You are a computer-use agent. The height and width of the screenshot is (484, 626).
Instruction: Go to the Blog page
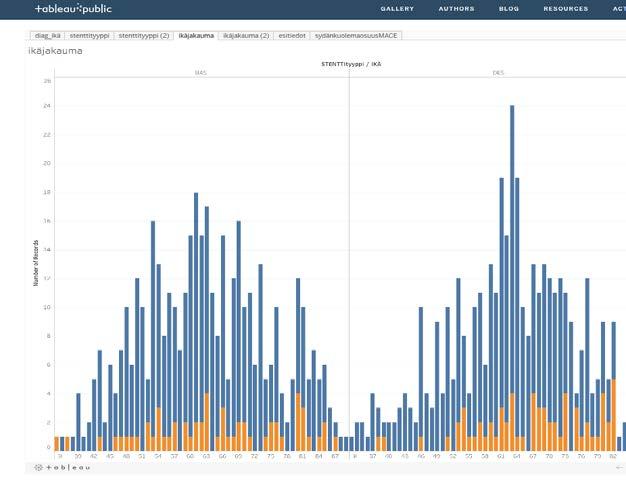[x=509, y=9]
